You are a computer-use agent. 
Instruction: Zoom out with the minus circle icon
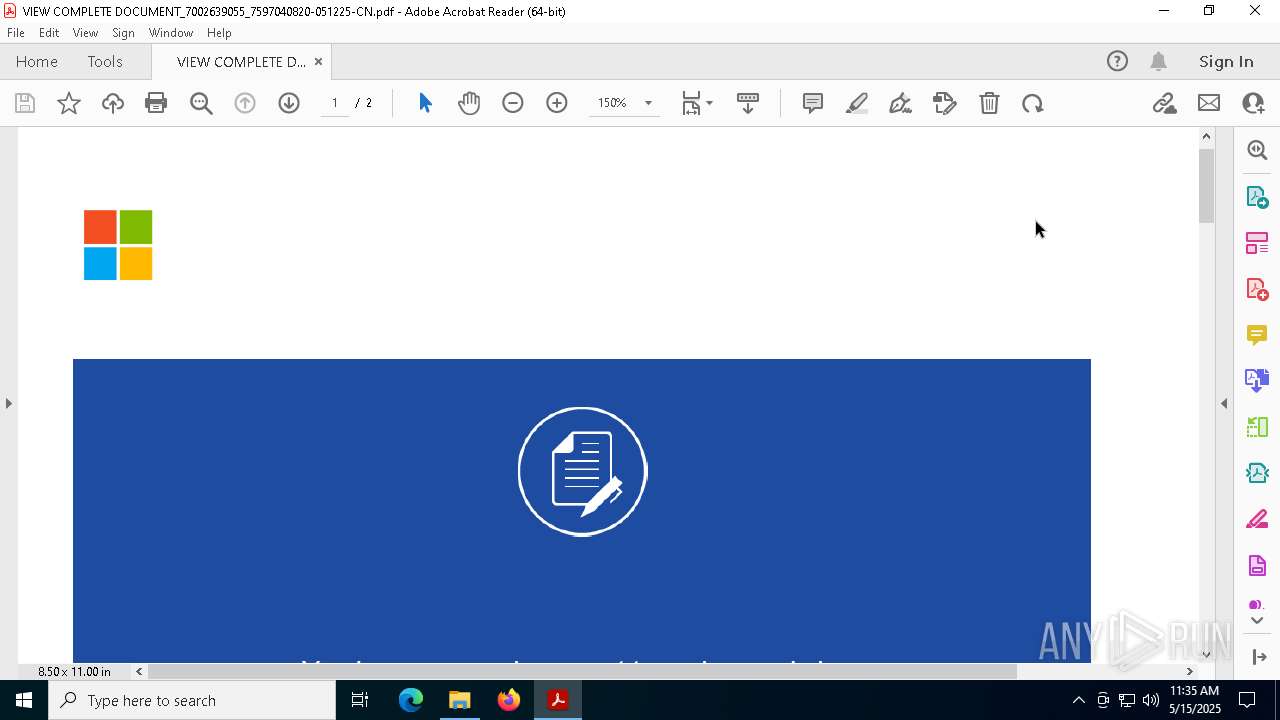513,103
